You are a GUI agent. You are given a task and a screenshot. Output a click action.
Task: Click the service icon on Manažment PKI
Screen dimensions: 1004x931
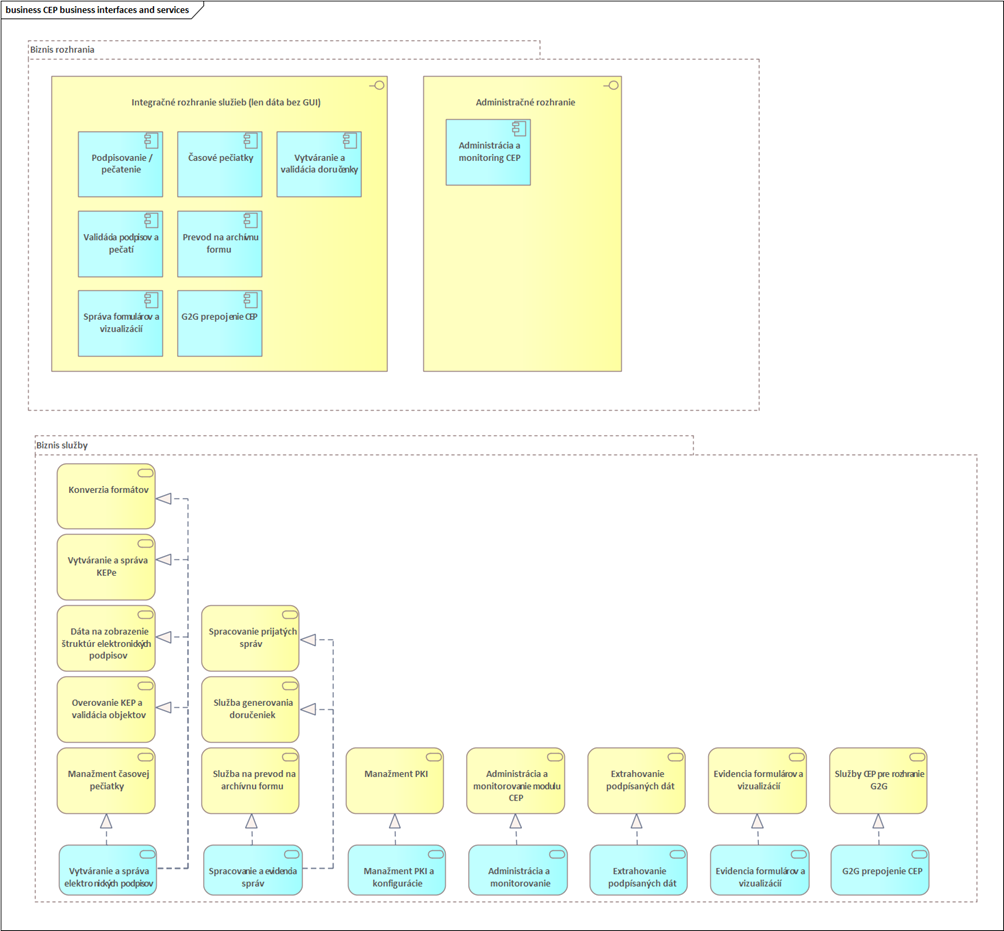coord(435,757)
